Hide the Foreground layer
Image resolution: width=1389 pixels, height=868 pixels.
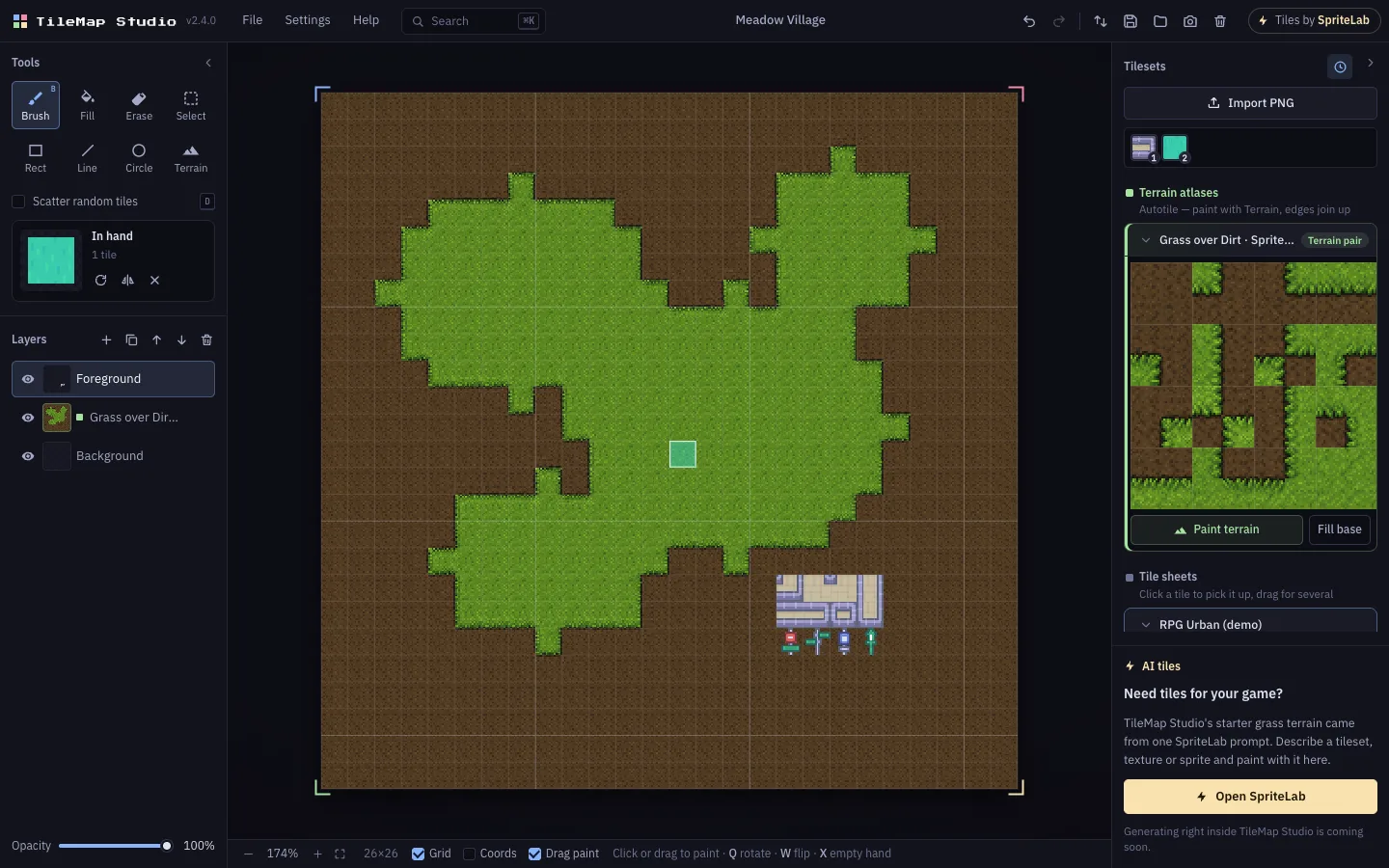(x=28, y=379)
